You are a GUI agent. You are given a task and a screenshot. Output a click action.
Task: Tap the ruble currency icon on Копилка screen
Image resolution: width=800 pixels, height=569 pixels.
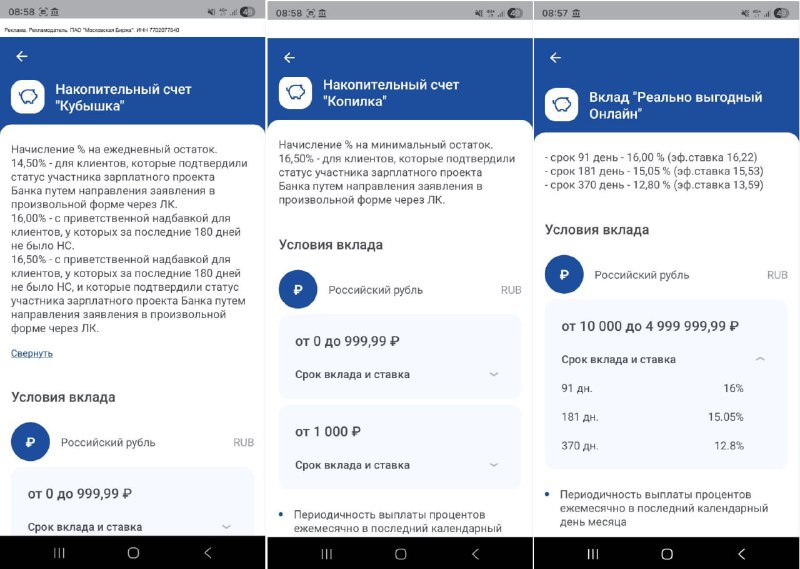[297, 290]
